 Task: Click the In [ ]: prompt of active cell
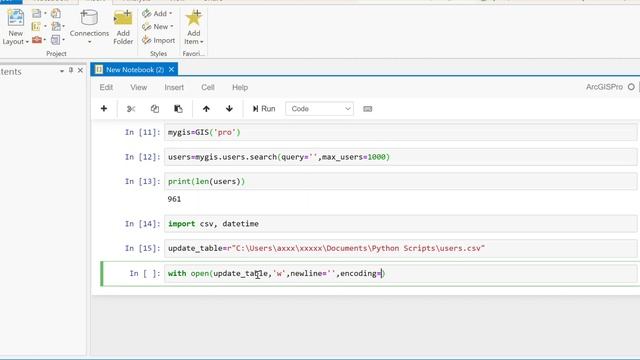[x=145, y=273]
